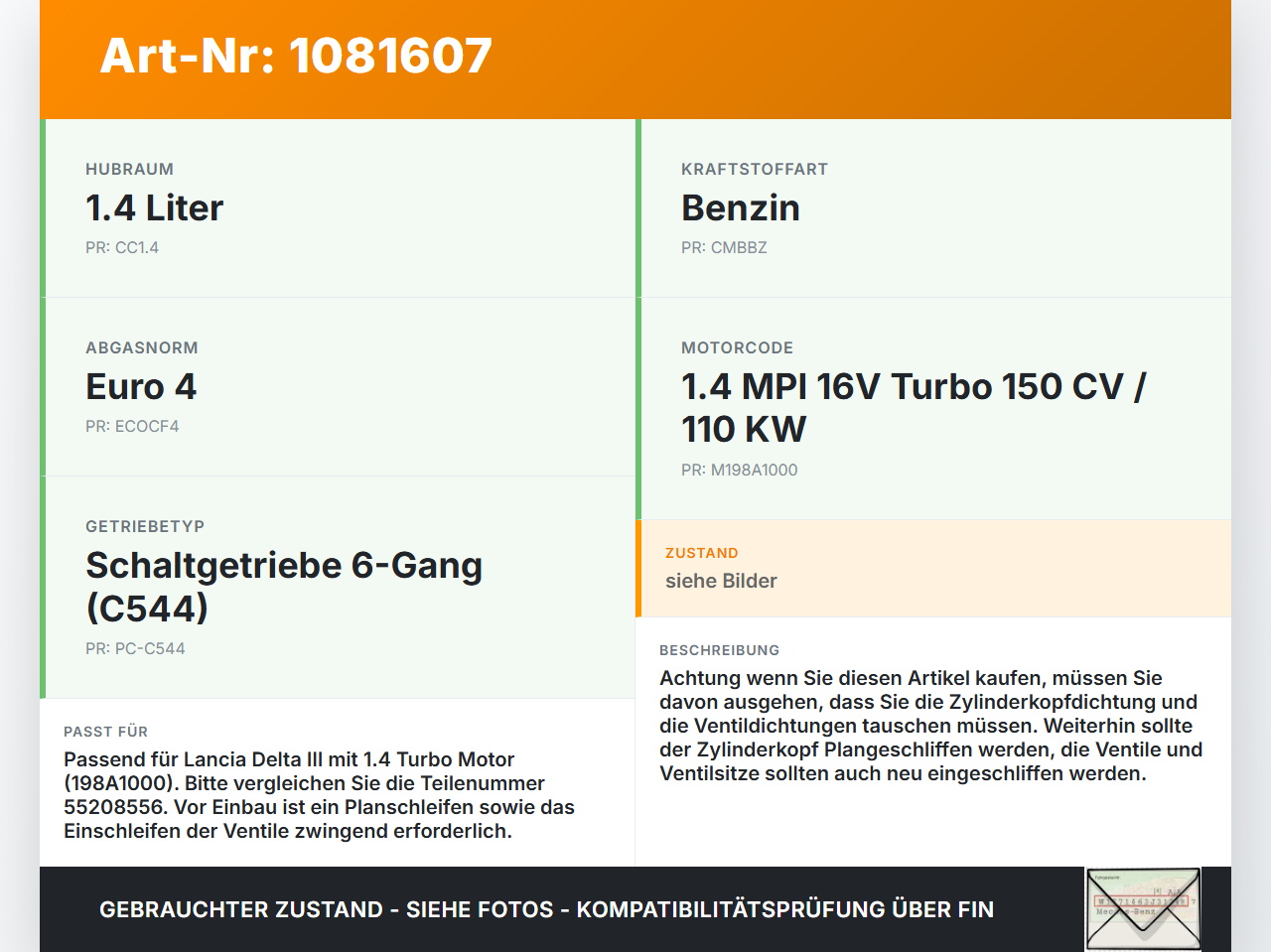The width and height of the screenshot is (1271, 952).
Task: Click the 'BESCHREIBUNG' label
Action: point(720,650)
